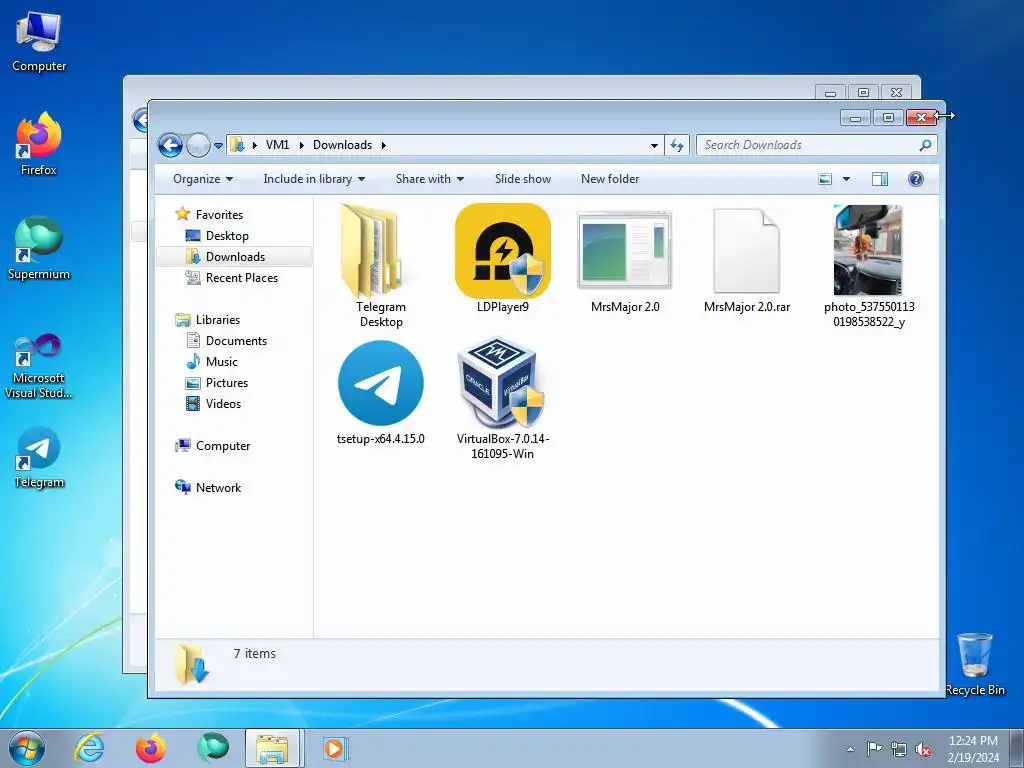Click the Forward navigation arrow

[198, 145]
